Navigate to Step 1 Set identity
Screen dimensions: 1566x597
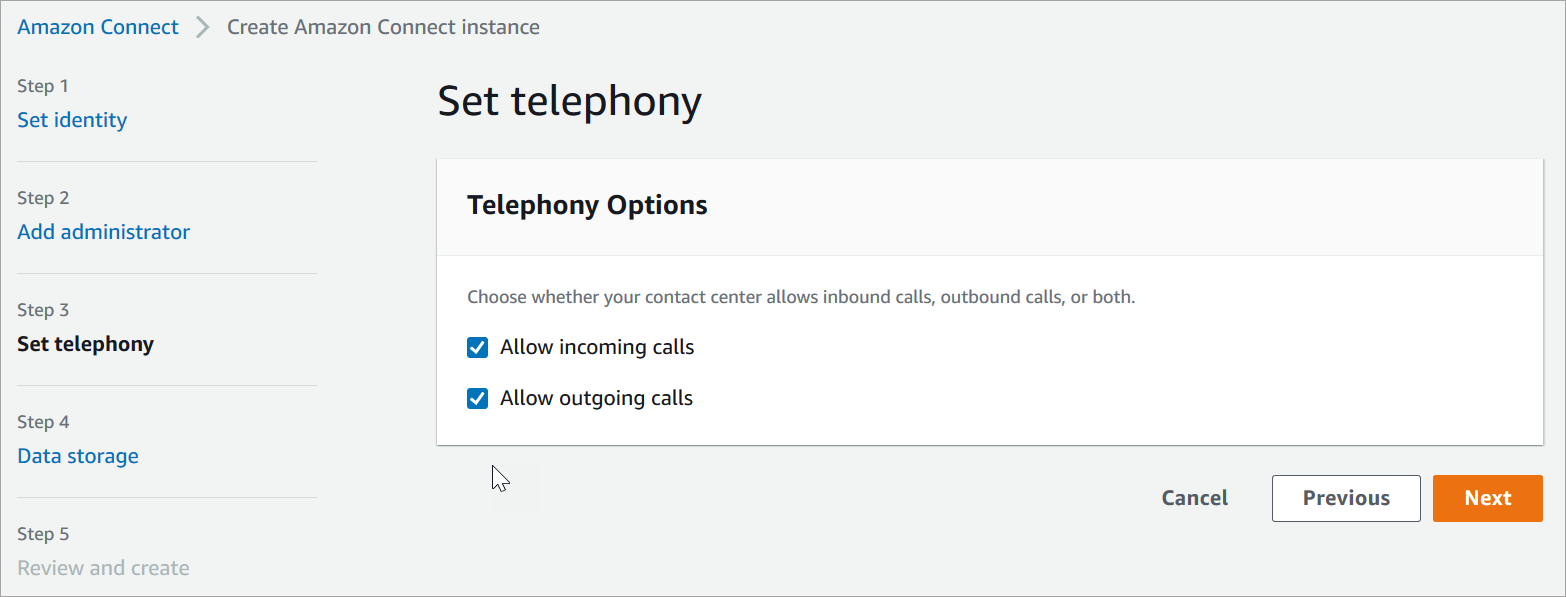[x=71, y=119]
